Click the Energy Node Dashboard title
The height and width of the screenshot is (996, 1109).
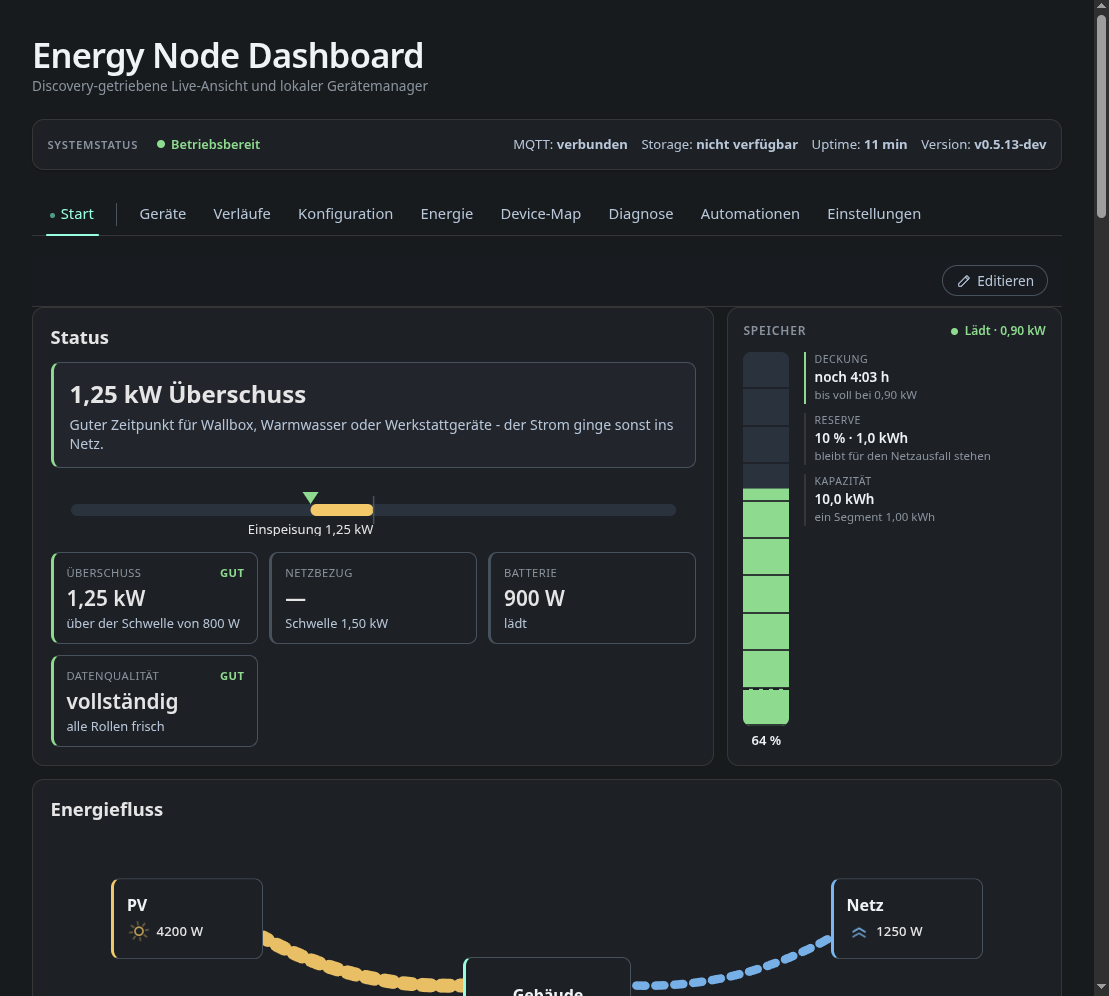[228, 56]
